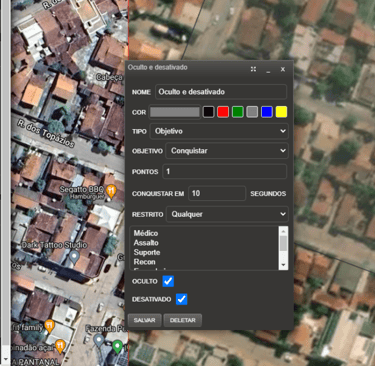Screen dimensions: 375x366
Task: Open the RESTRITO dropdown showing Qualquer
Action: [227, 214]
